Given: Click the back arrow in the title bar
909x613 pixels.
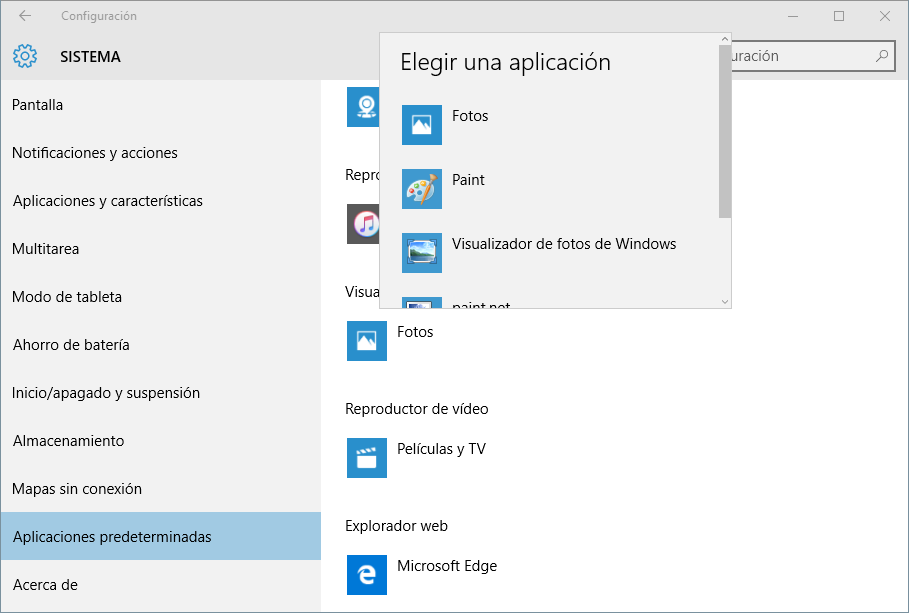Looking at the screenshot, I should (25, 16).
